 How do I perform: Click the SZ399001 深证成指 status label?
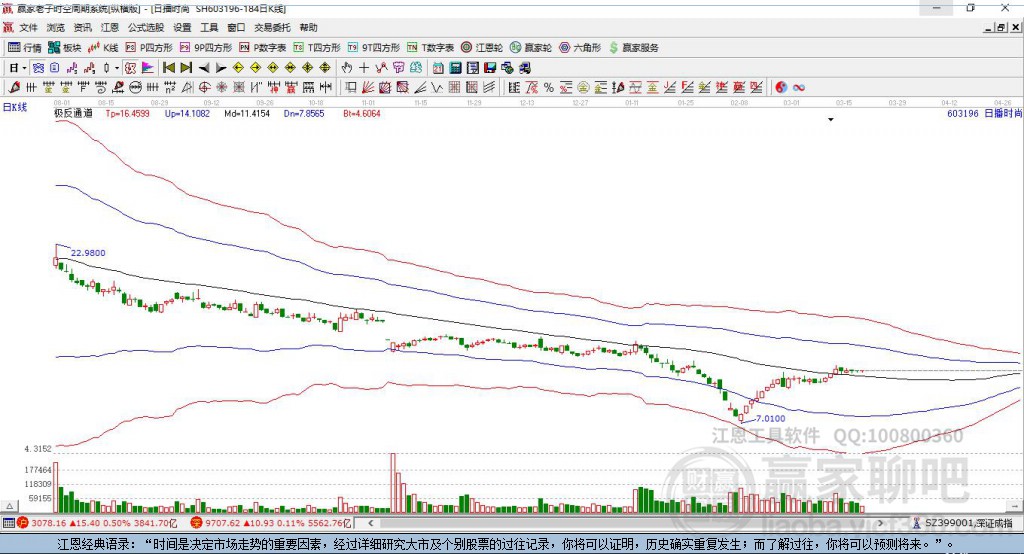tap(968, 523)
